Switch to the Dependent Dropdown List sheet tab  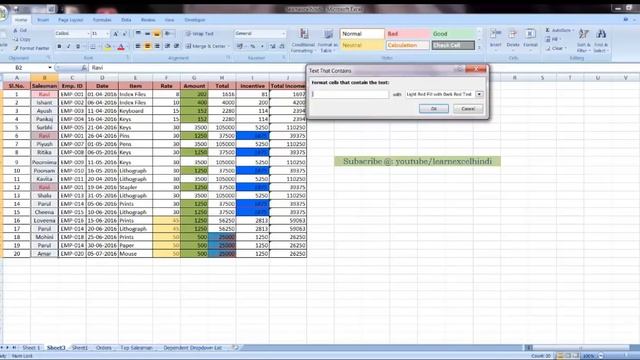pos(192,348)
